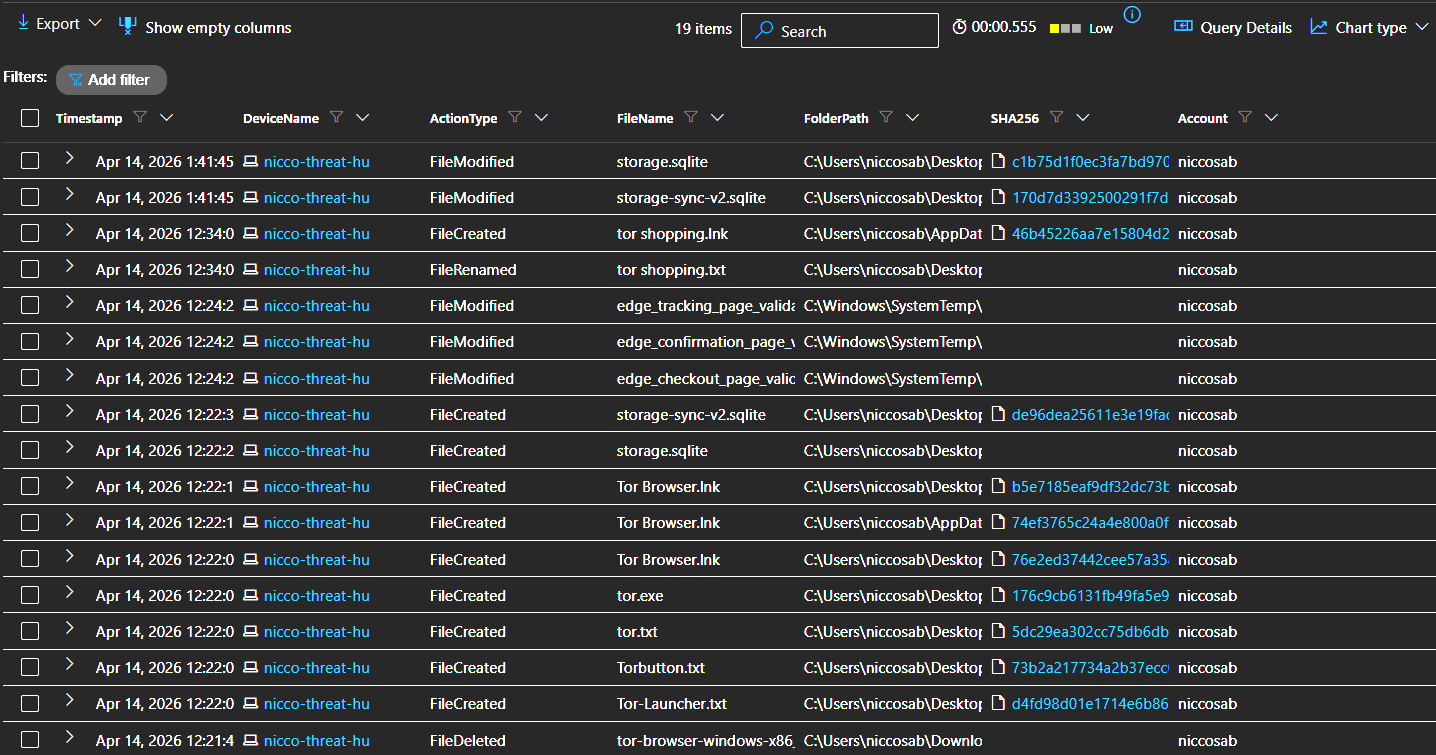Click the Export download icon
1436x755 pixels.
(22, 23)
